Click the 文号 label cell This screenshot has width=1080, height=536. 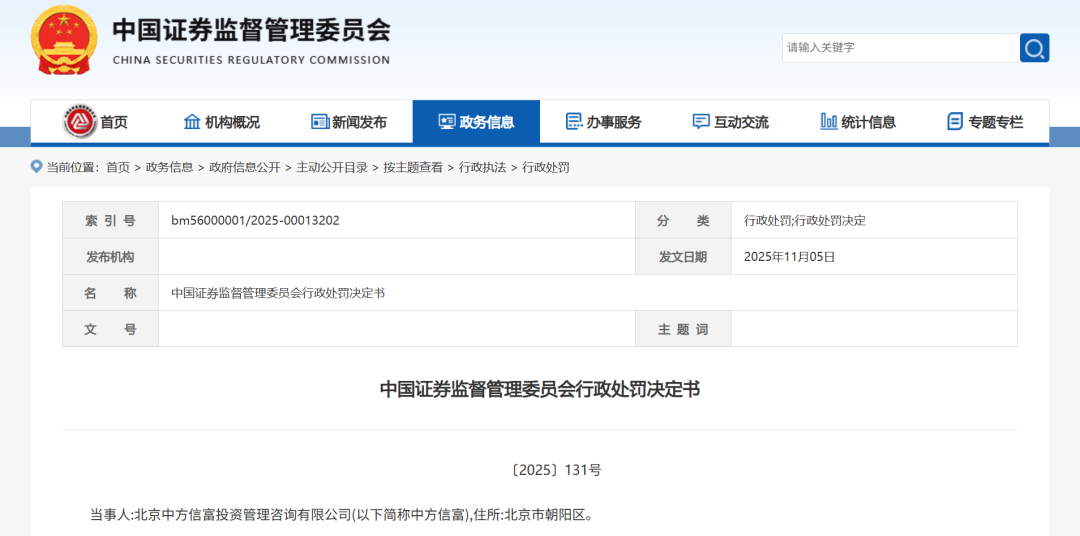coord(110,329)
